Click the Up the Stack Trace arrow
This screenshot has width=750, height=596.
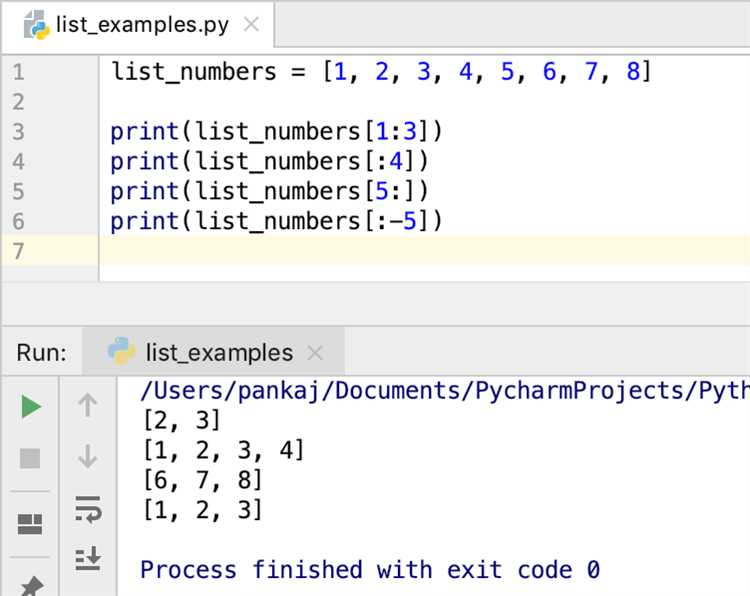click(88, 405)
